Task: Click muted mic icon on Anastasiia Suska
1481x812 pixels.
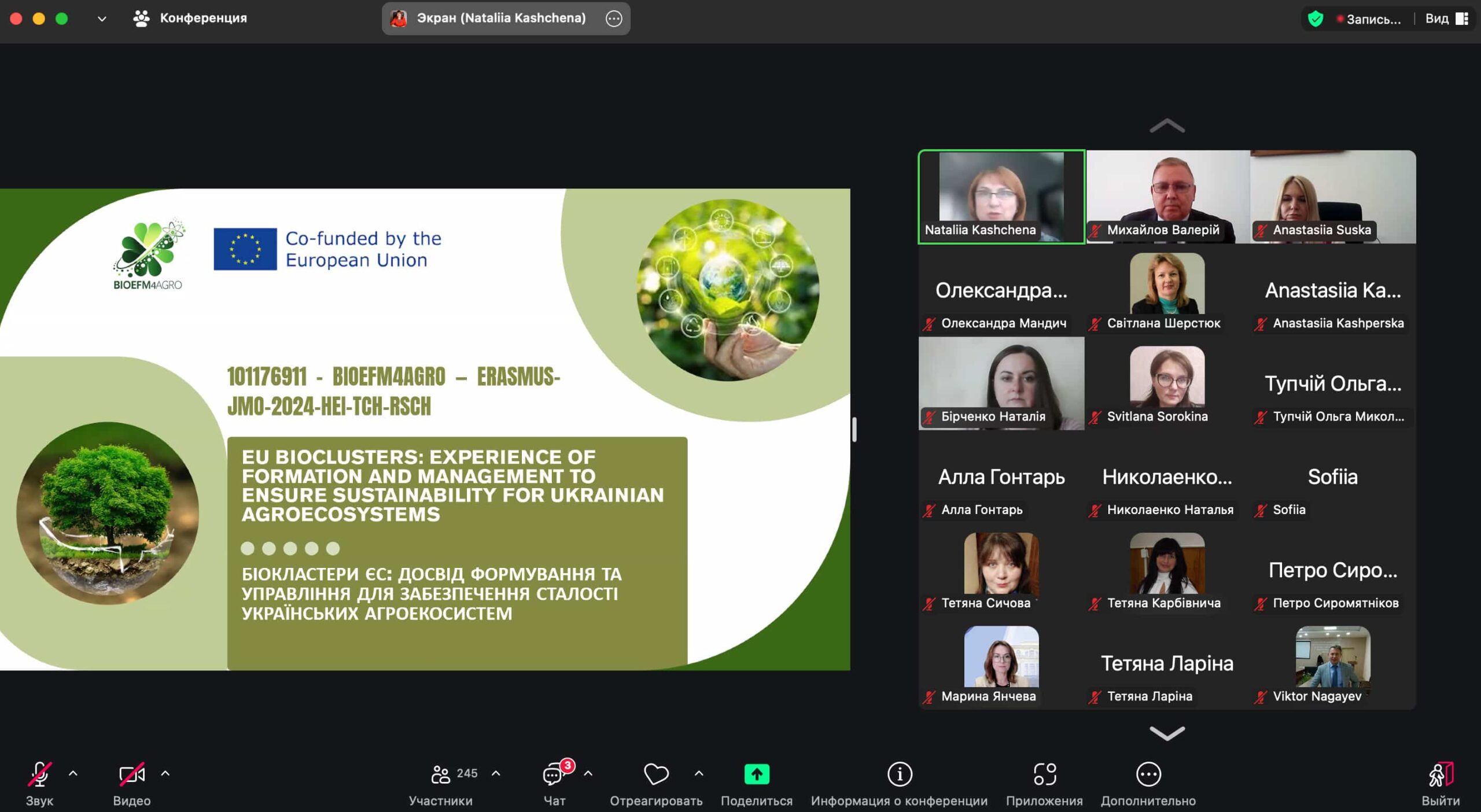Action: (1261, 230)
